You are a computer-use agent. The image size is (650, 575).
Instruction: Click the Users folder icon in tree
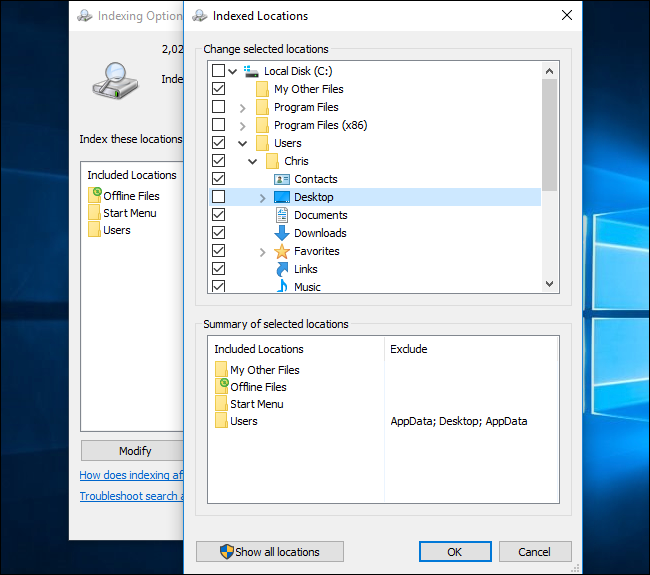point(262,143)
